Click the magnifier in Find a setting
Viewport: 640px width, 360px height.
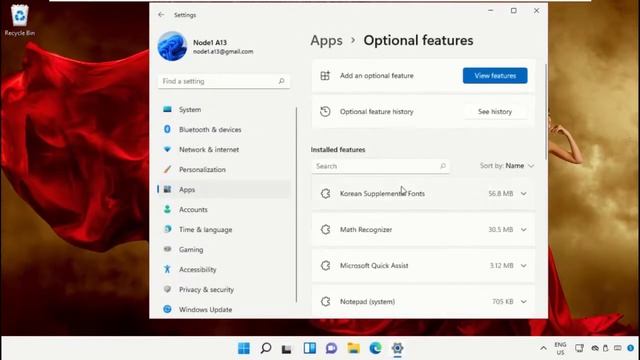[282, 81]
